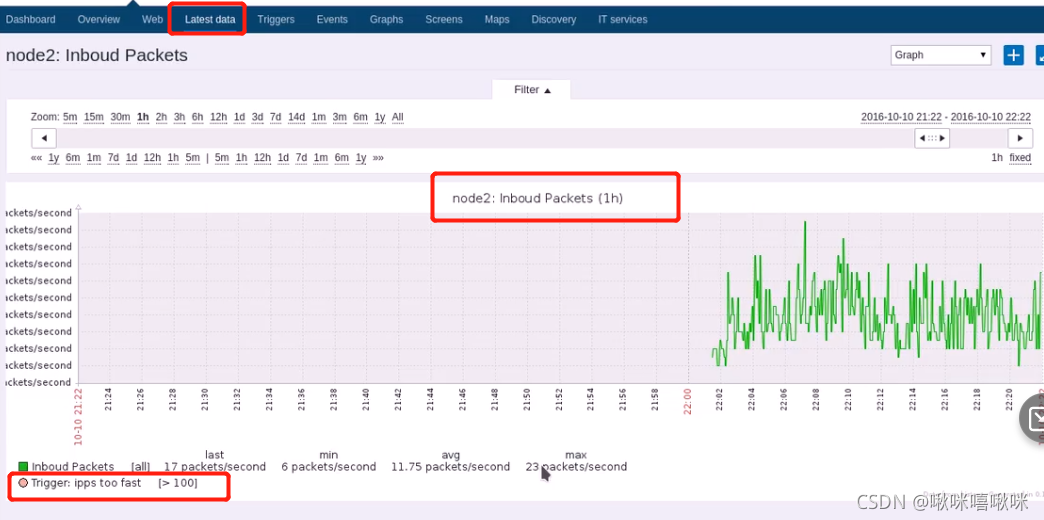Click the [> 100] trigger threshold text
1044x520 pixels.
click(178, 483)
